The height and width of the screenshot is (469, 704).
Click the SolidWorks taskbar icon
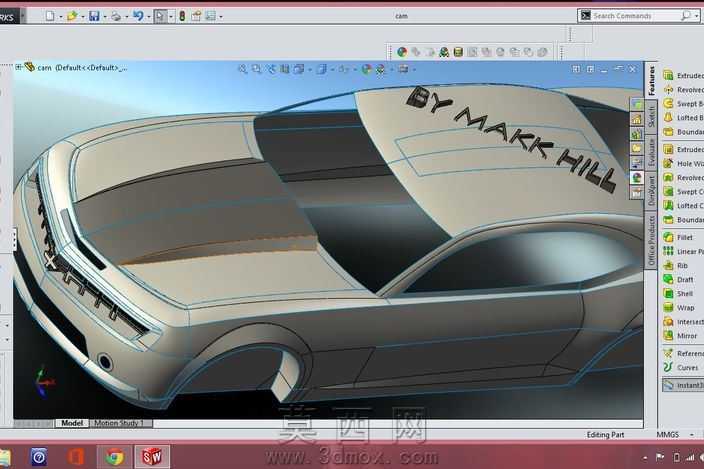pyautogui.click(x=152, y=457)
